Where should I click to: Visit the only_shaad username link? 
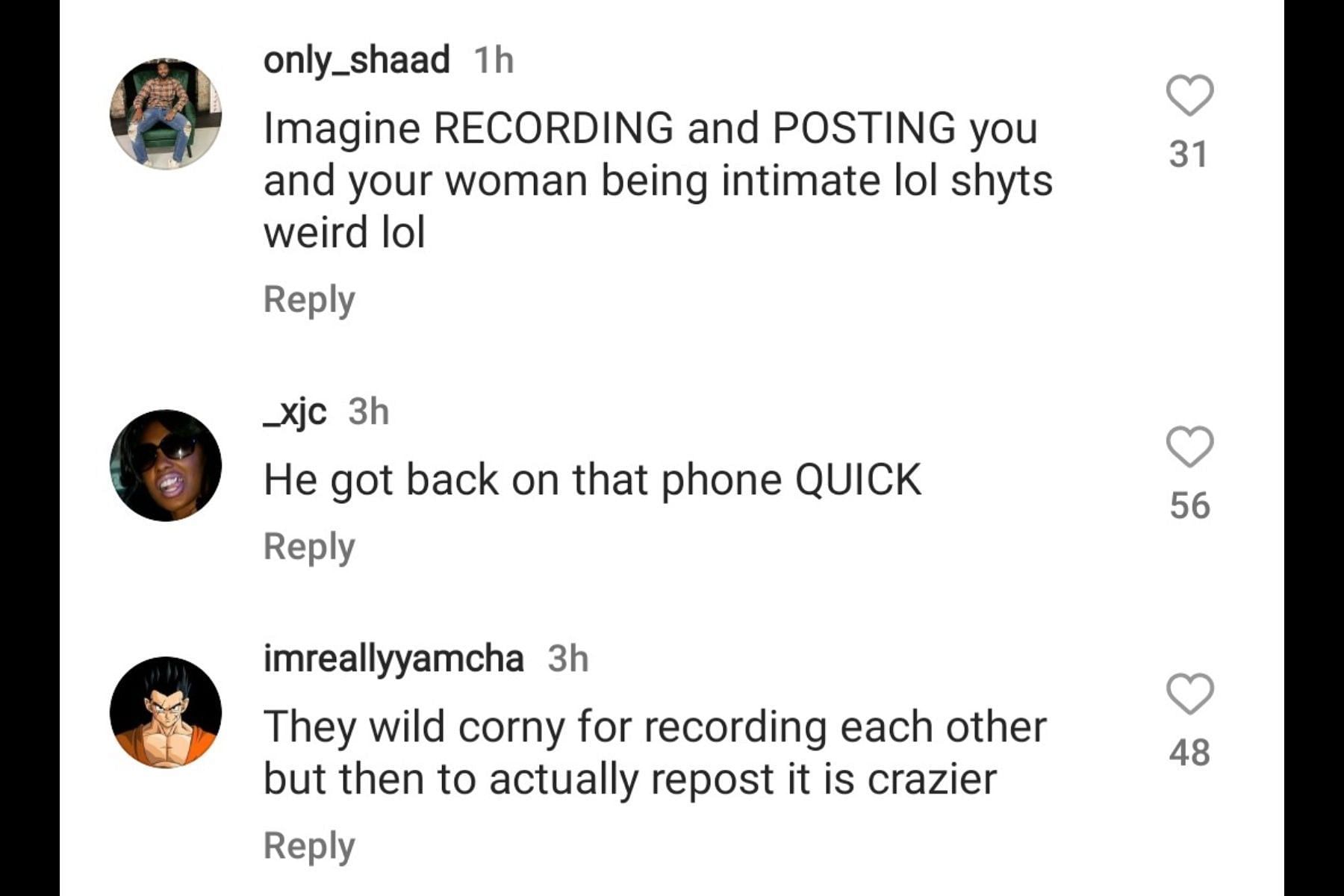tap(356, 60)
